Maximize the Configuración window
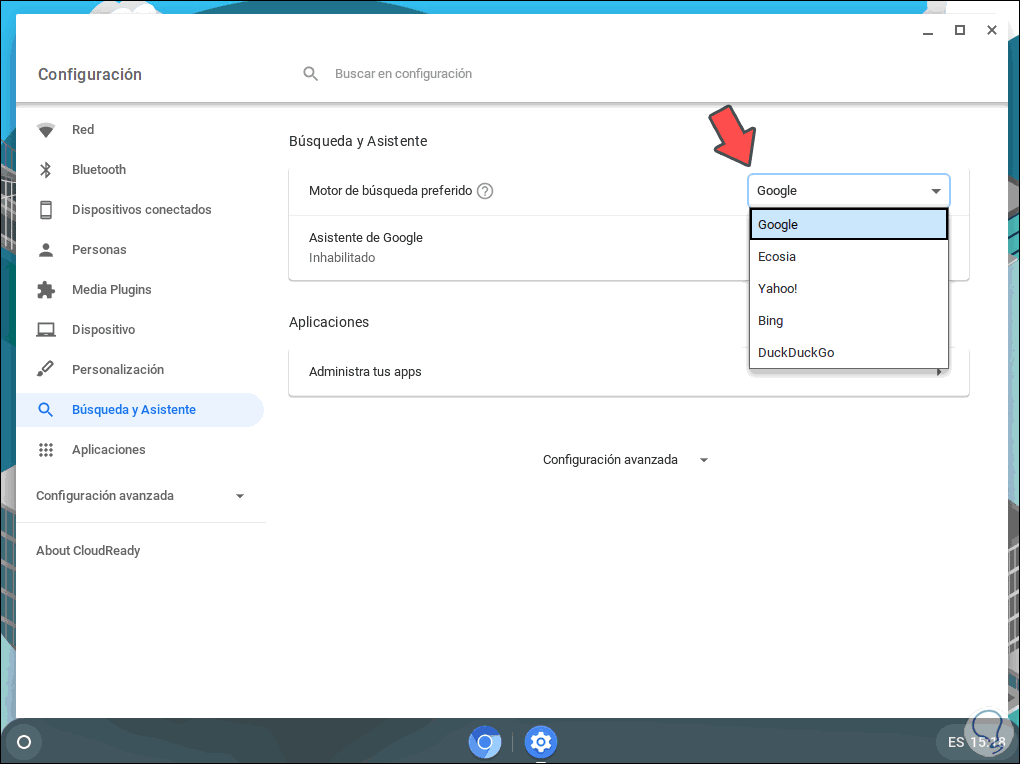Viewport: 1020px width, 764px height. tap(960, 31)
